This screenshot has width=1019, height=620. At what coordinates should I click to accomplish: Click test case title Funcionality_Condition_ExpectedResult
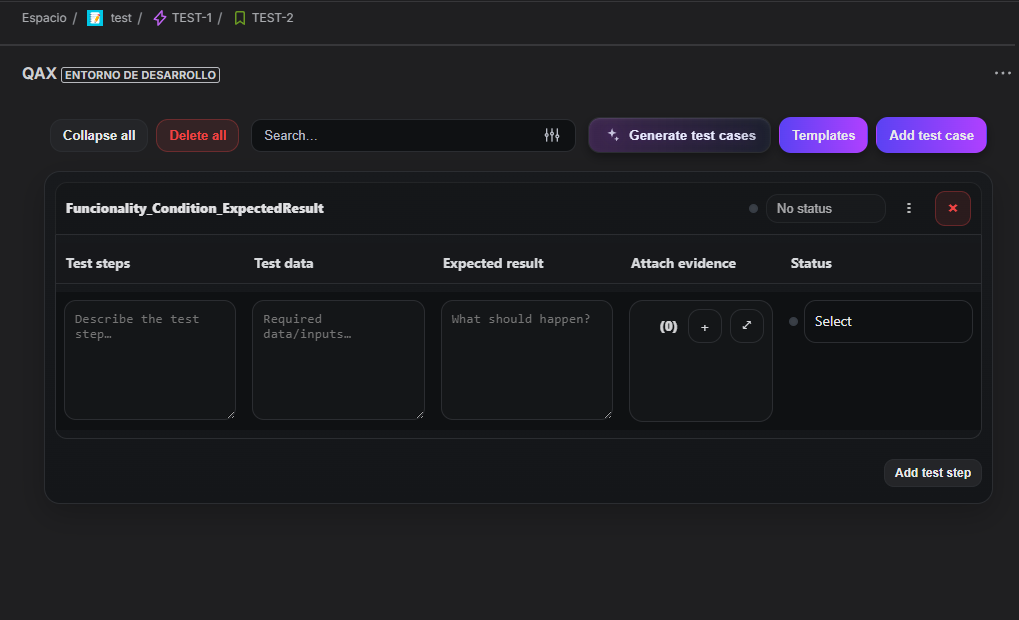click(x=194, y=209)
